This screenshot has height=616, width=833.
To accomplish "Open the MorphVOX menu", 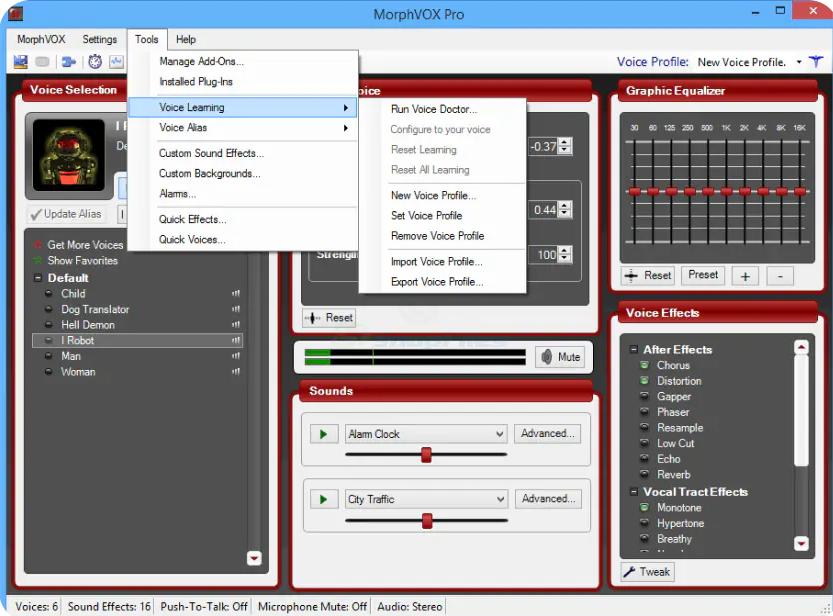I will pyautogui.click(x=41, y=39).
